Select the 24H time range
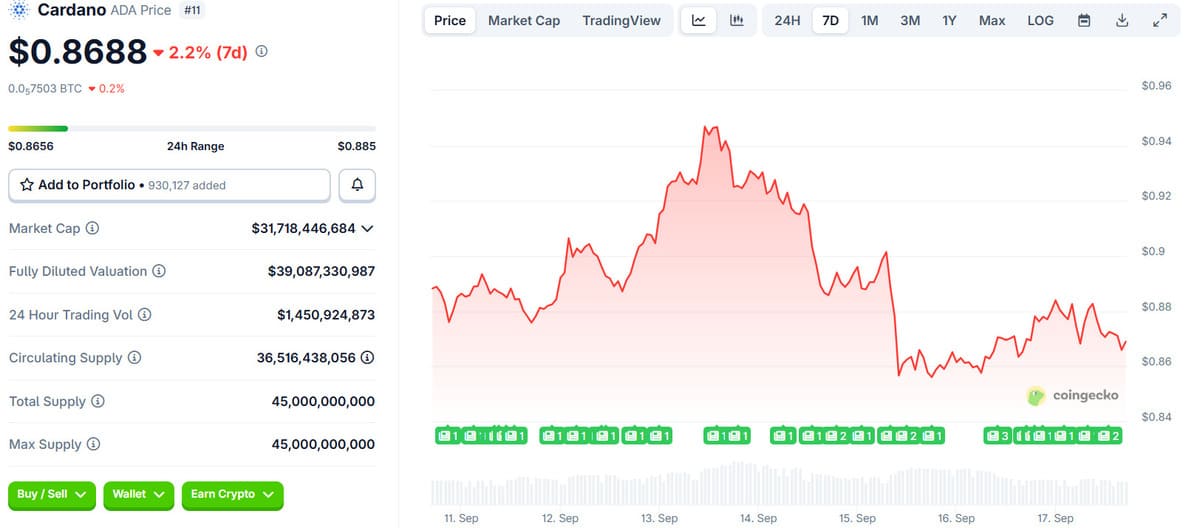The width and height of the screenshot is (1200, 528). (x=787, y=20)
